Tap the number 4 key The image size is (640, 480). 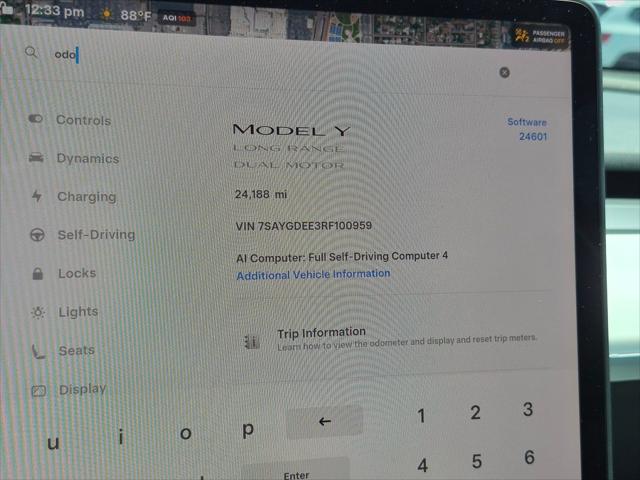coord(423,465)
